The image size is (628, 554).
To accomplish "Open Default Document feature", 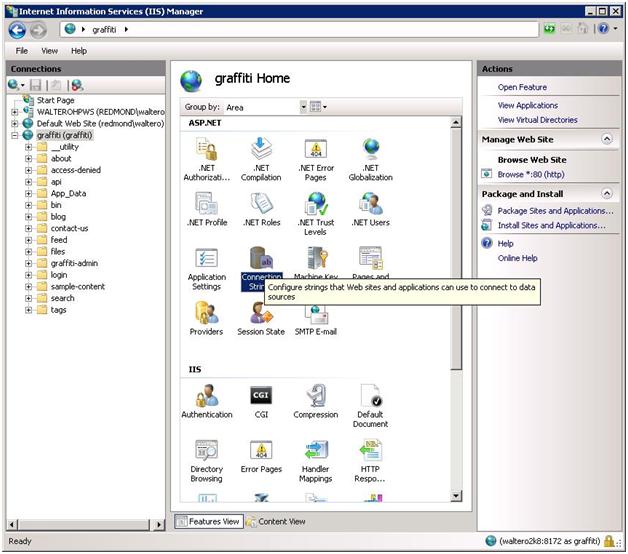I will click(370, 406).
